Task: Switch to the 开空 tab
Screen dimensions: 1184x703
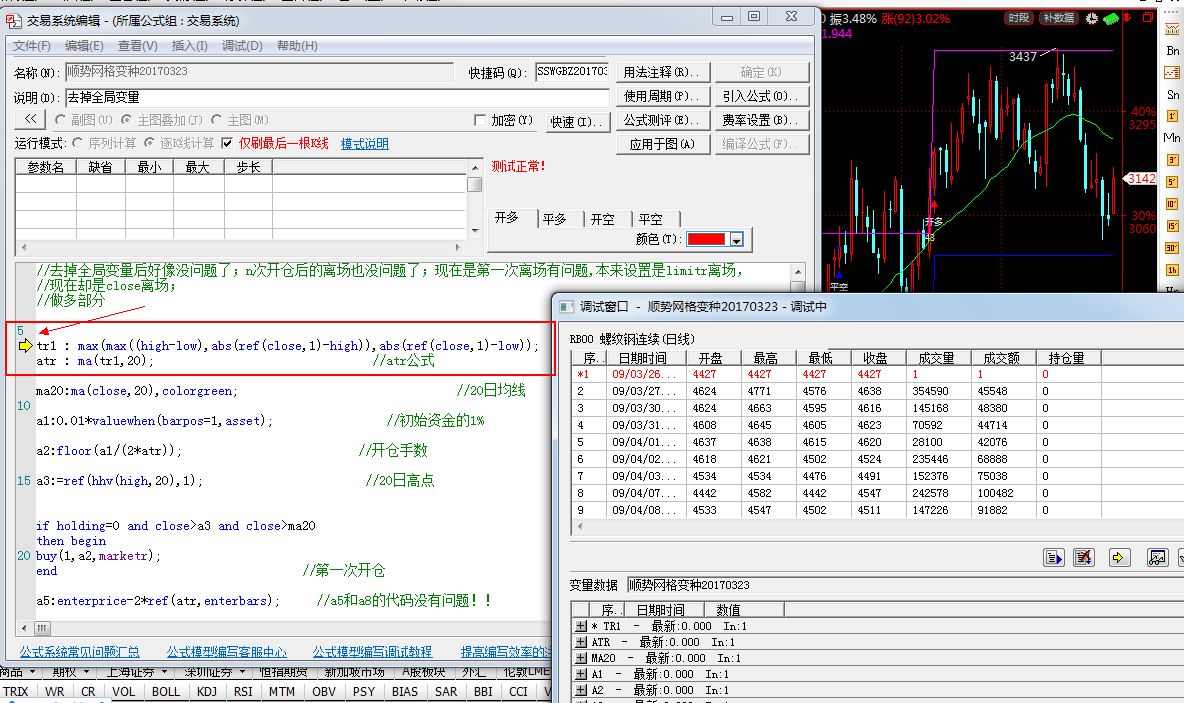Action: pos(603,219)
